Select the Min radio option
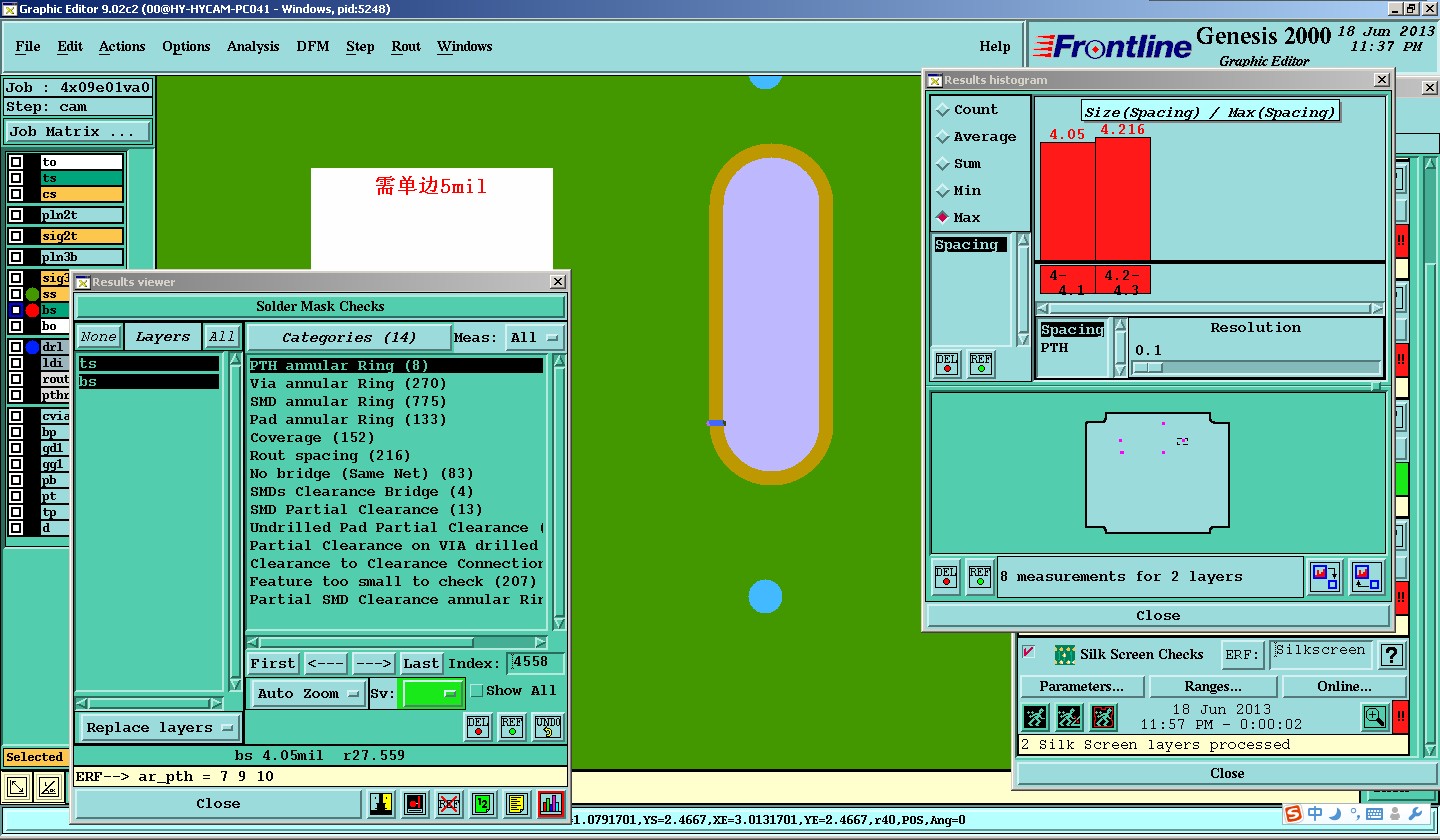This screenshot has height=840, width=1440. [943, 191]
